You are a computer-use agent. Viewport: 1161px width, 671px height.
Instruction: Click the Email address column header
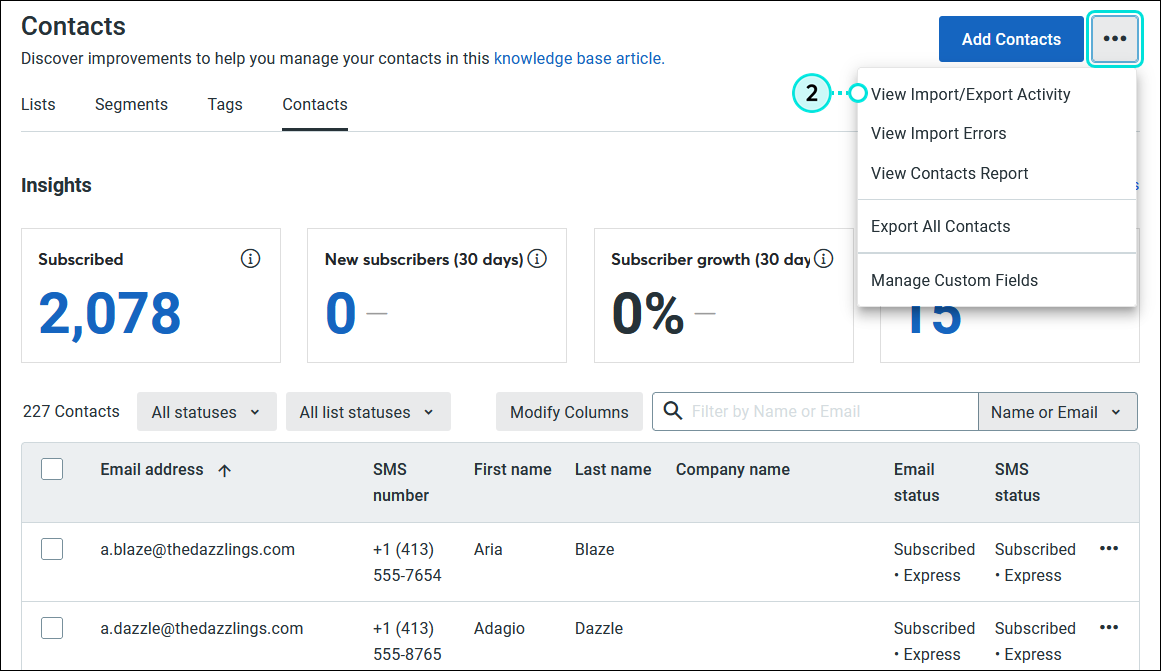tap(152, 470)
